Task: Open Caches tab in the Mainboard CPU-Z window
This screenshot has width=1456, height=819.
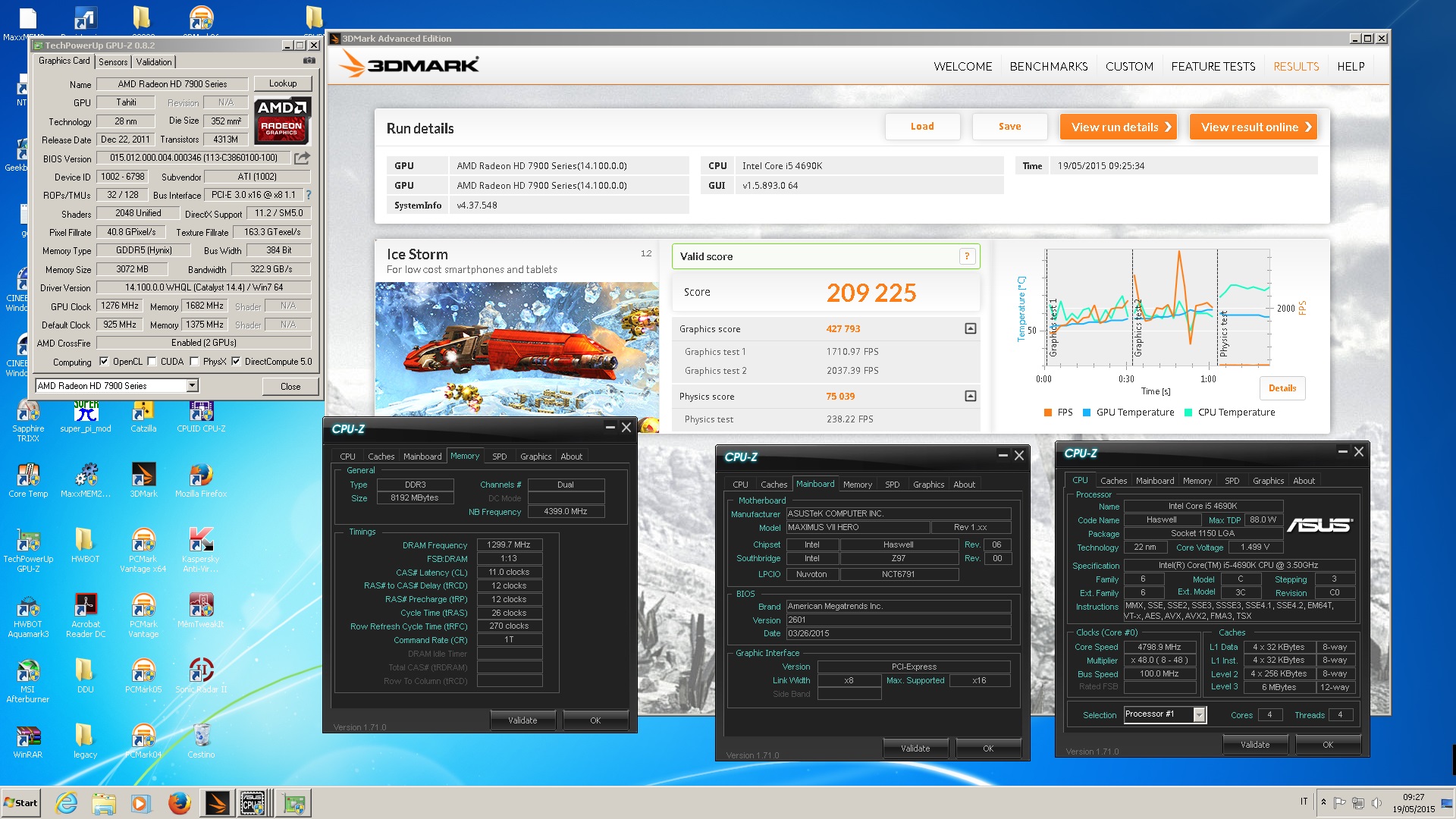Action: [x=773, y=485]
